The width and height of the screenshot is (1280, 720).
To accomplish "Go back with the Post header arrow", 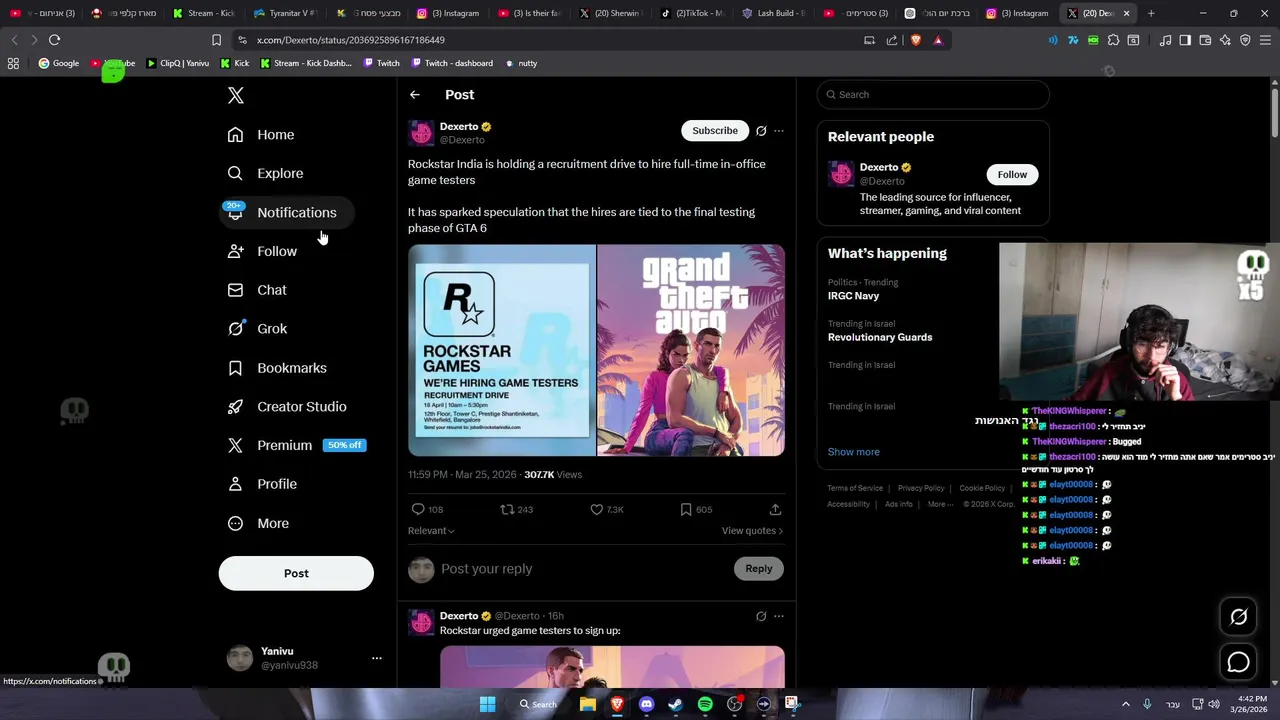I will [415, 95].
